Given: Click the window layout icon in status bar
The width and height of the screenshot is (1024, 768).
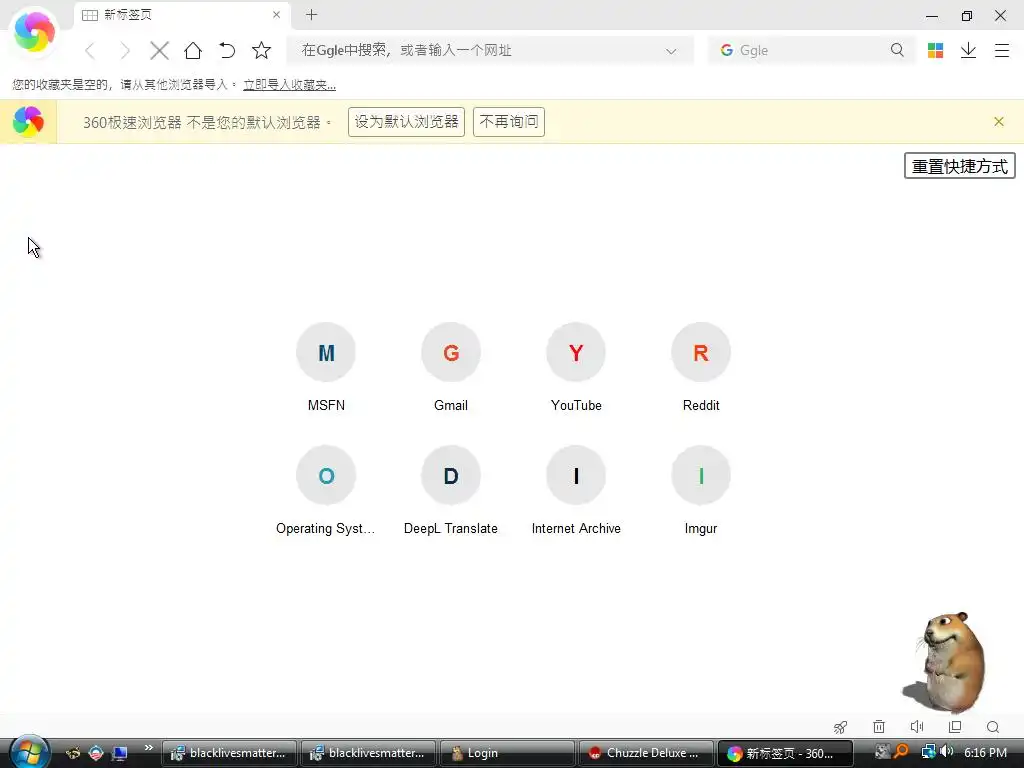Looking at the screenshot, I should (955, 727).
